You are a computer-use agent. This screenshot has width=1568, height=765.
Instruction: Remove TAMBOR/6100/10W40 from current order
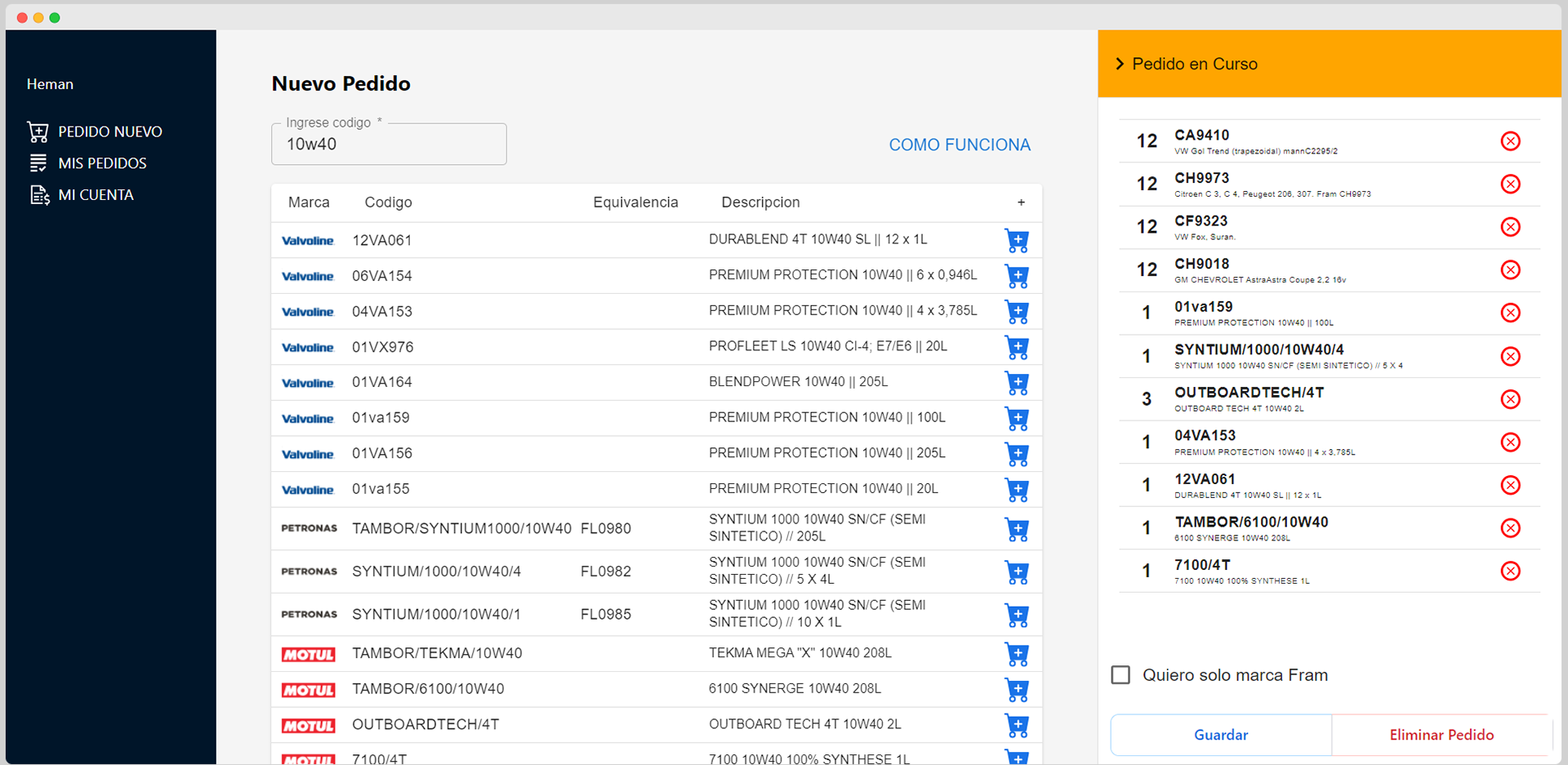tap(1510, 528)
